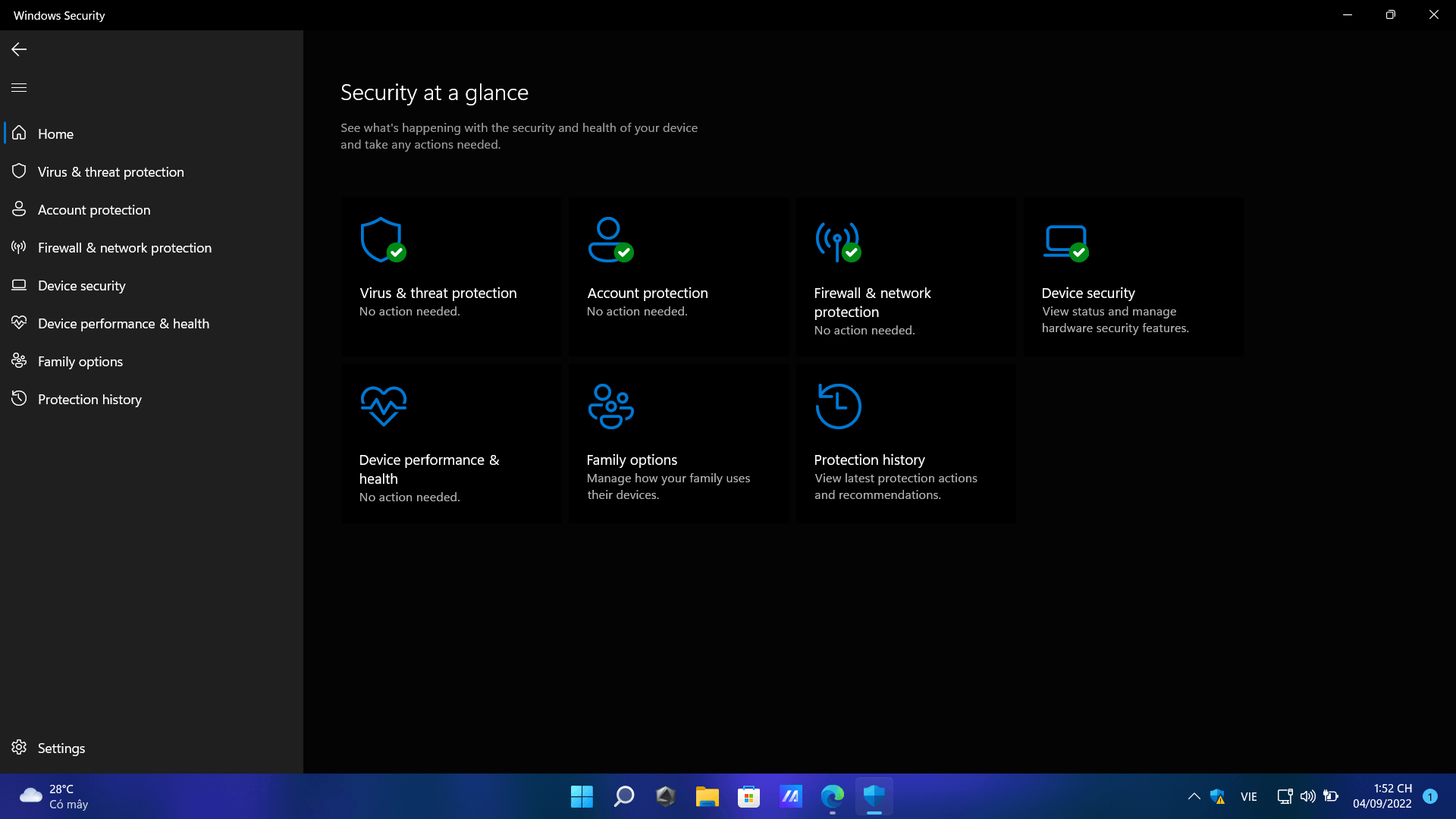1456x819 pixels.
Task: Click the Device security laptop icon tile
Action: (1065, 243)
